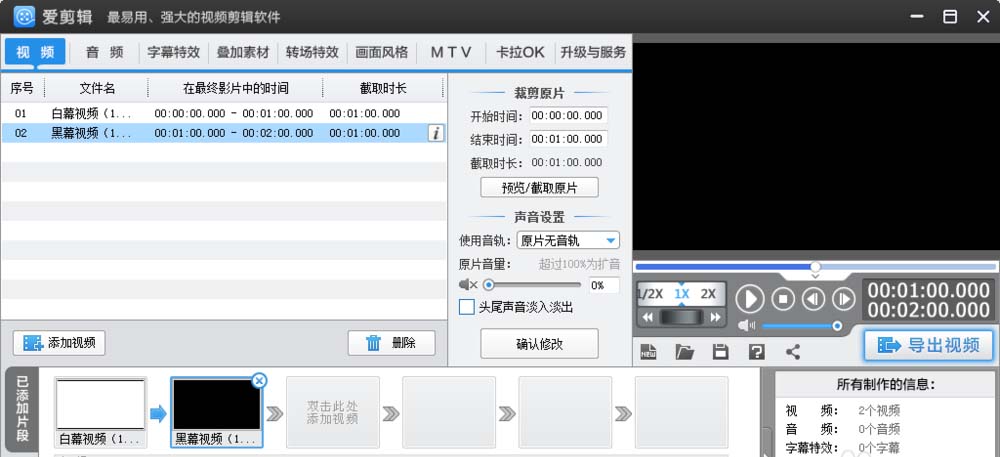
Task: Click the 0个音频 entry in the info panel
Action: (x=879, y=429)
